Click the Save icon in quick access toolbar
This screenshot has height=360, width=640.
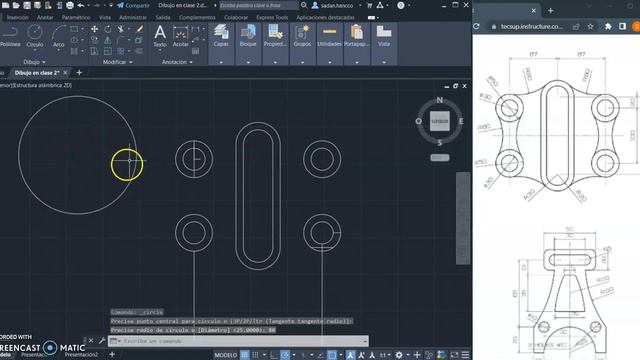[x=27, y=5]
